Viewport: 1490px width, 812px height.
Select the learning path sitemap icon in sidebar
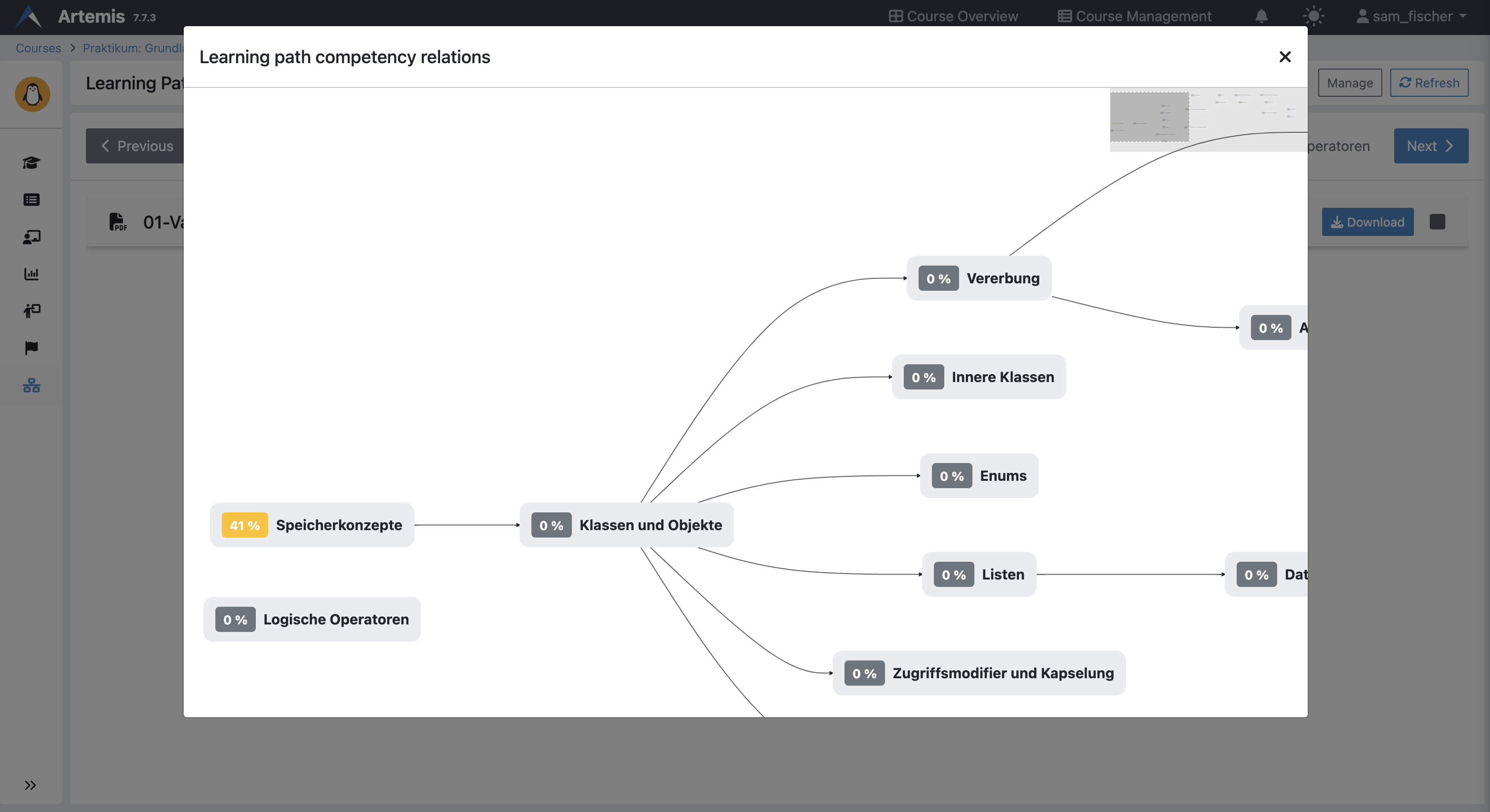[x=32, y=386]
